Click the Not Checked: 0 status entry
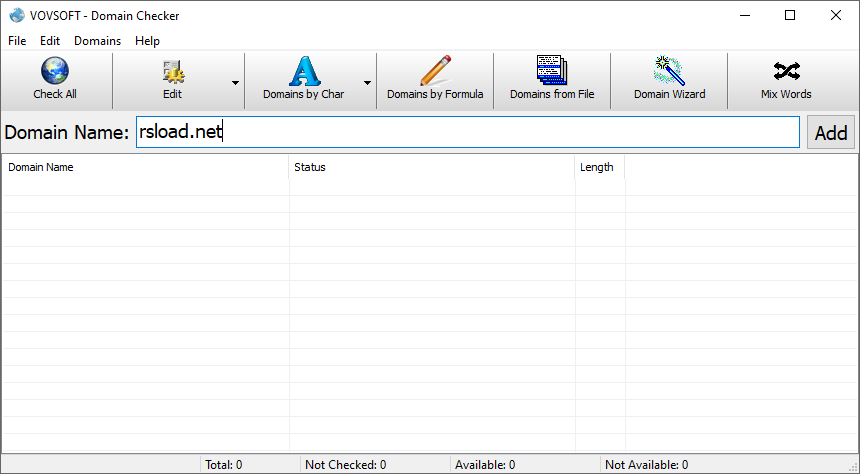 coord(346,465)
